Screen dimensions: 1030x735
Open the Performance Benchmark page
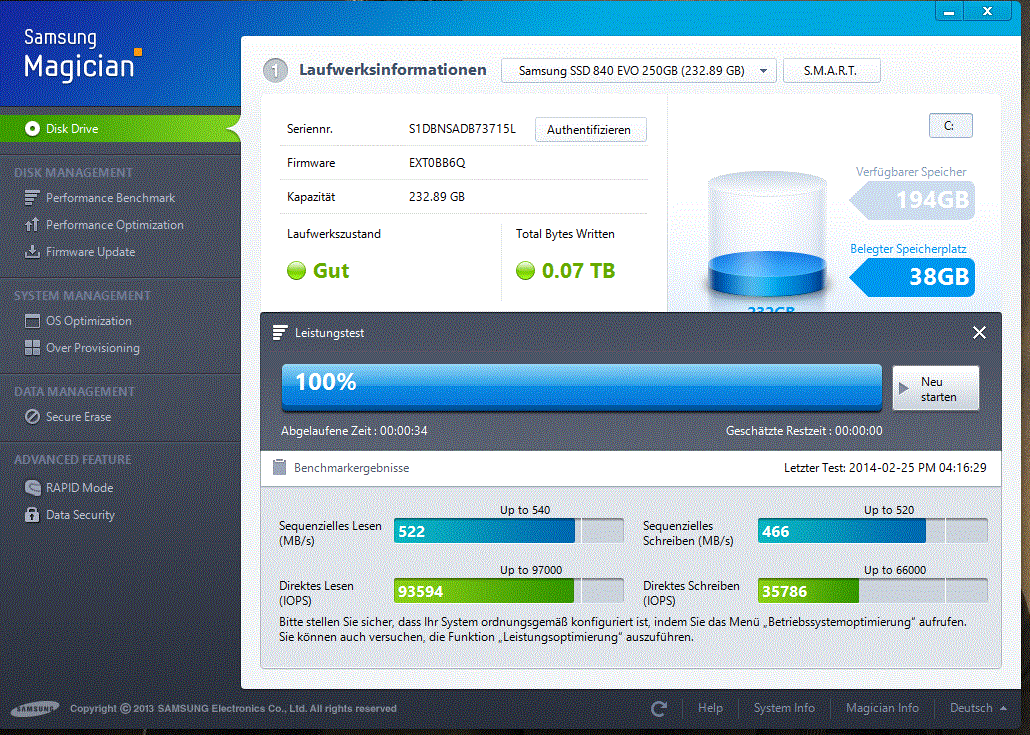point(110,198)
